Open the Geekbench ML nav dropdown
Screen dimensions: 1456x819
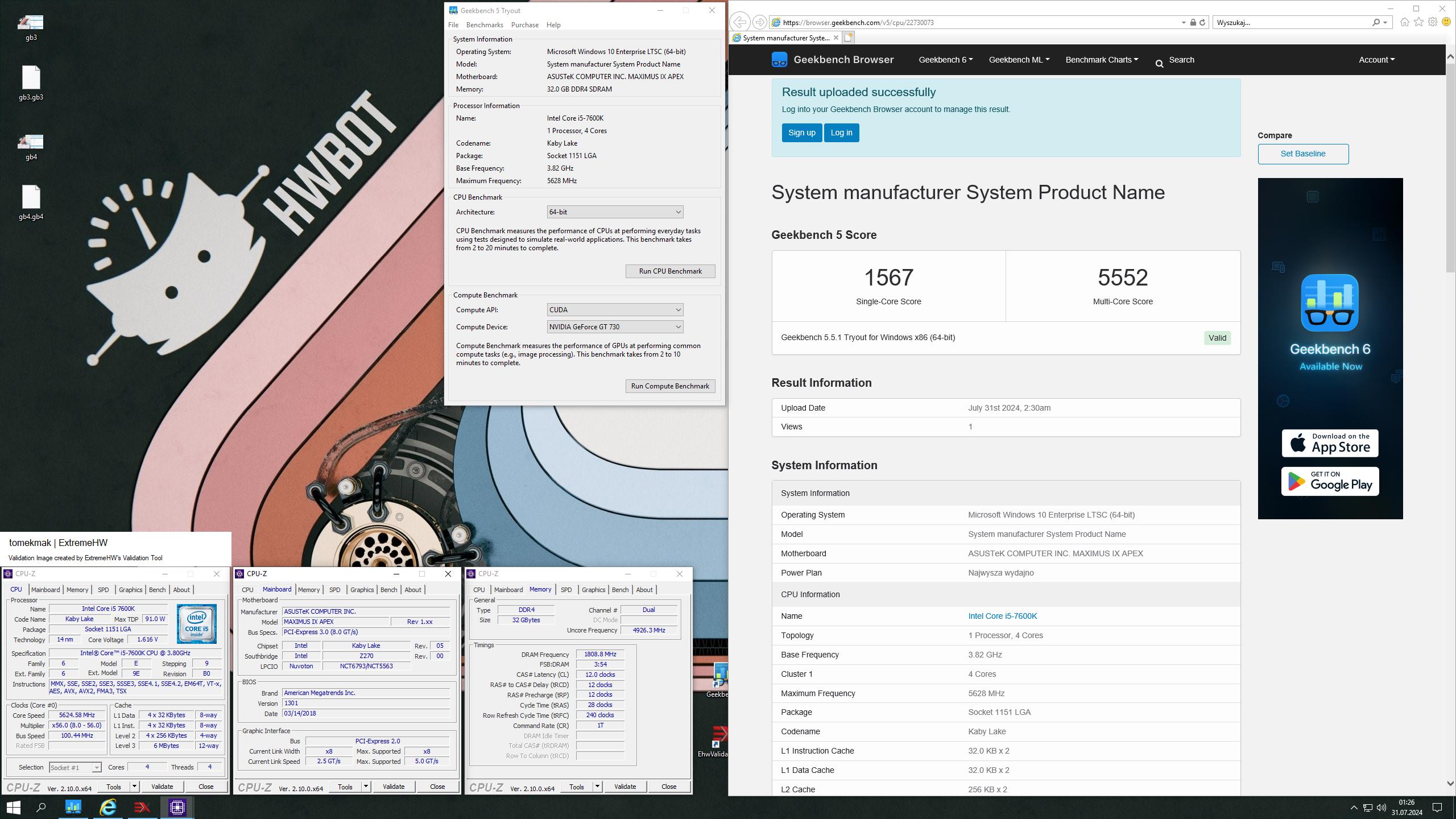click(1019, 60)
